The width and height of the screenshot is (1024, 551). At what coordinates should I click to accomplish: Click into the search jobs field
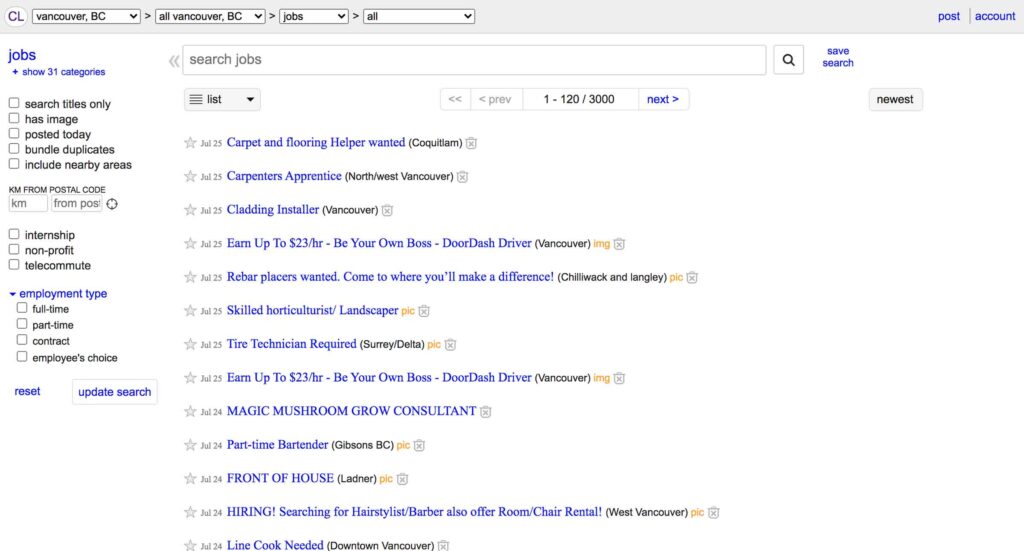(474, 60)
